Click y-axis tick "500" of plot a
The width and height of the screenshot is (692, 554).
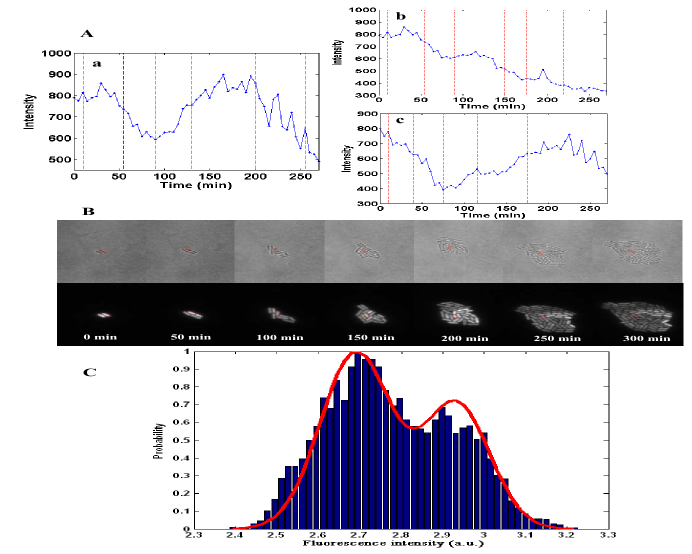click(x=62, y=160)
